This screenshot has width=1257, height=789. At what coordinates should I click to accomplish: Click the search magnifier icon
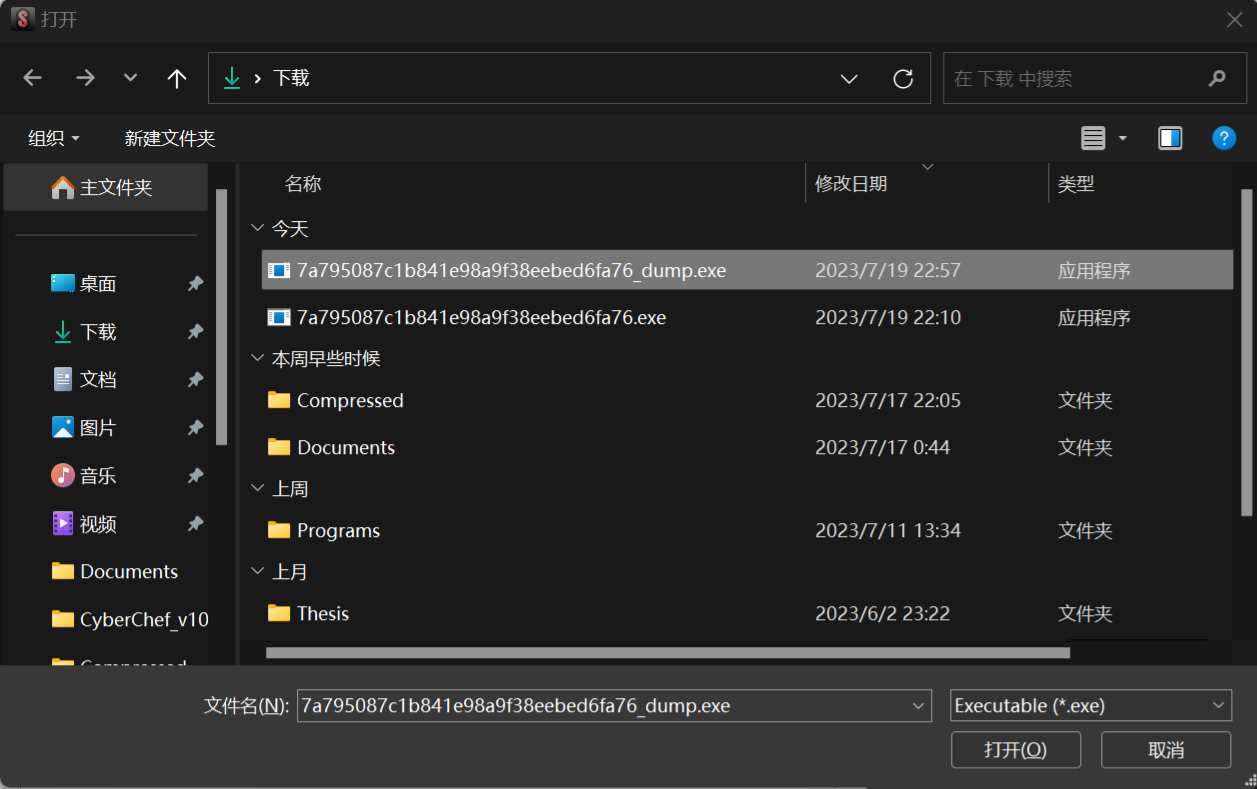coord(1216,78)
